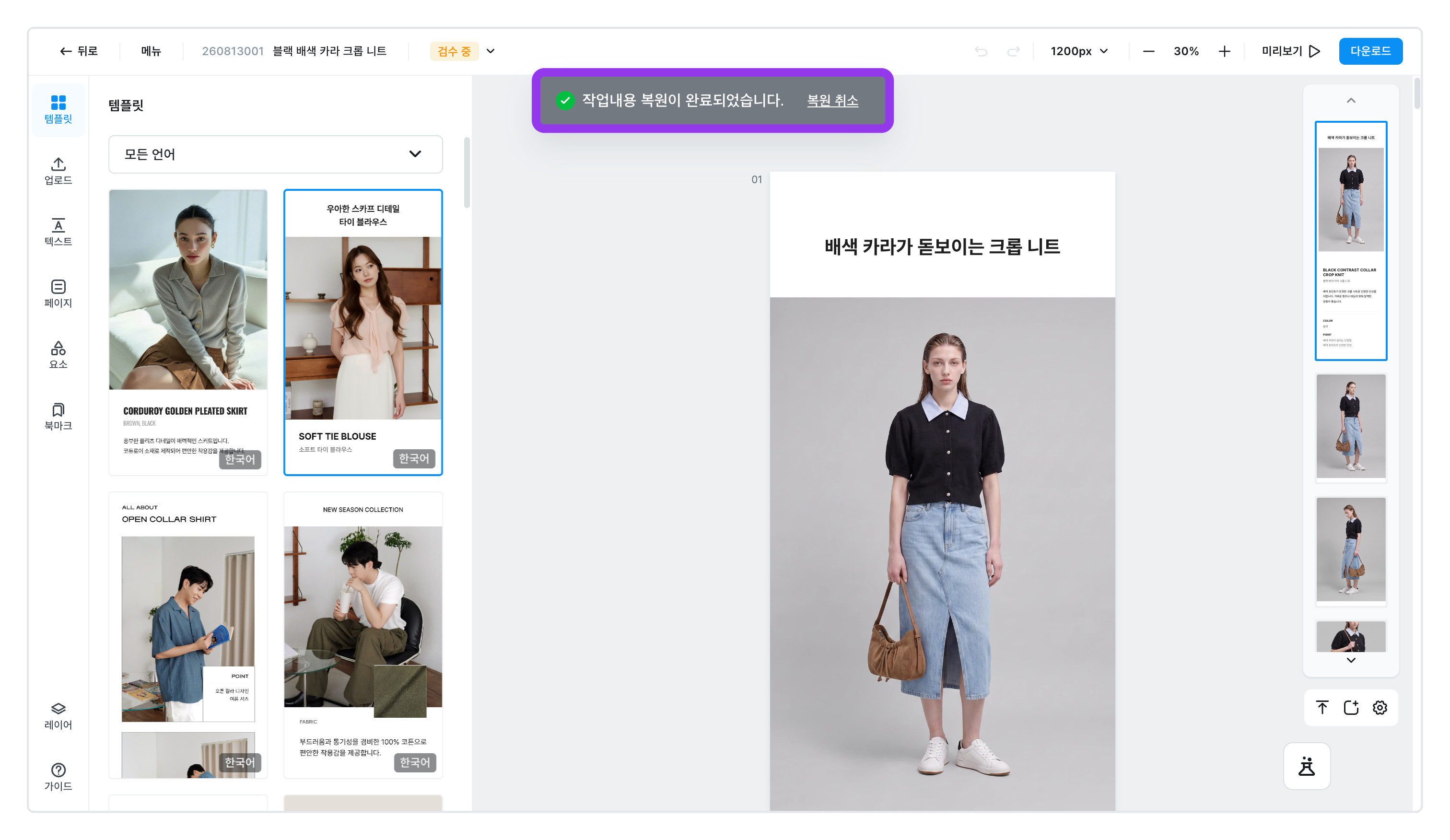
Task: Select the CORDUROY GOLDEN PLEATED SKIRT template
Action: pyautogui.click(x=188, y=333)
